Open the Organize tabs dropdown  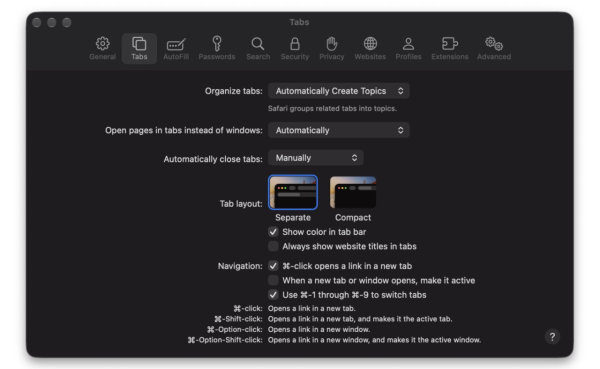pos(339,91)
